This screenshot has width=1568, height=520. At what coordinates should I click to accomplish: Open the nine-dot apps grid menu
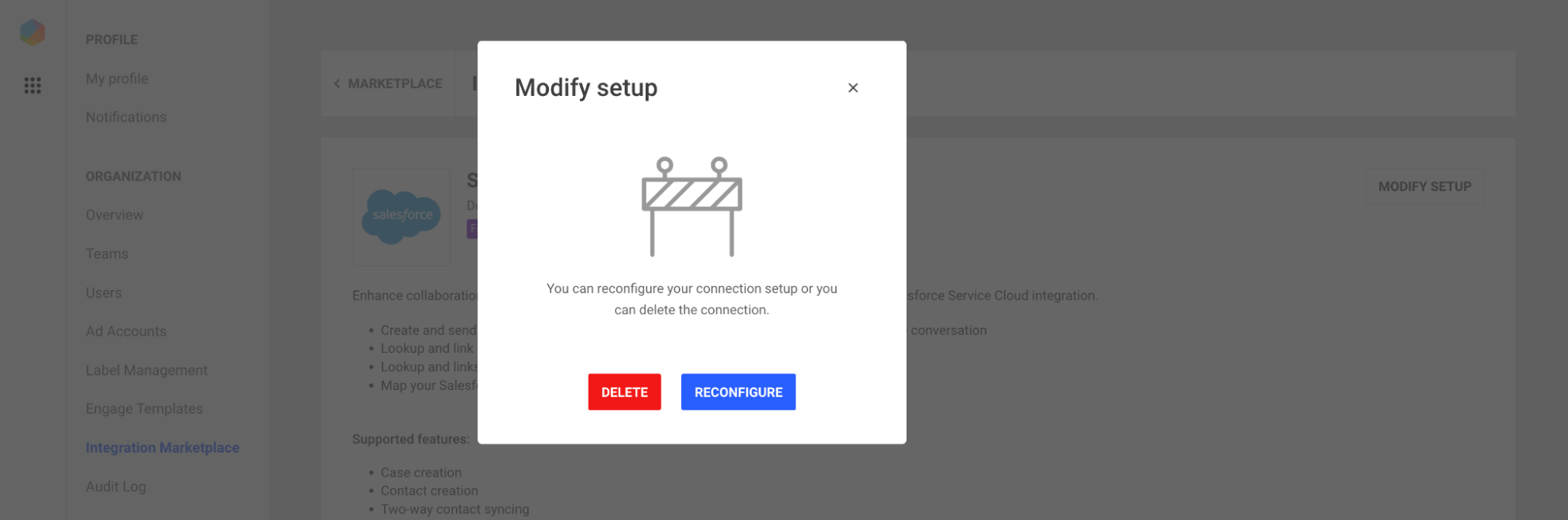(x=33, y=86)
